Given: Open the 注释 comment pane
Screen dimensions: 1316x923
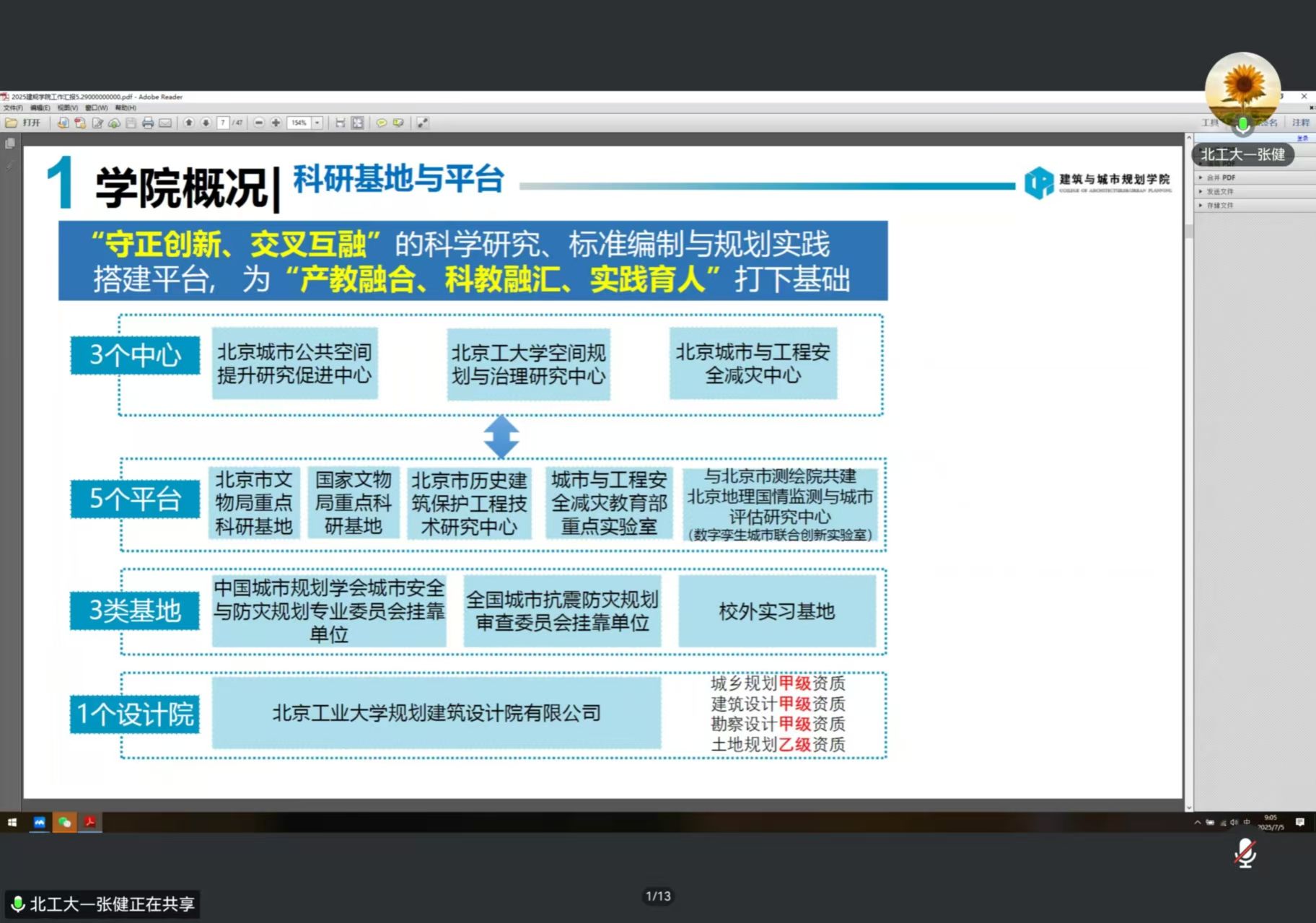Looking at the screenshot, I should [1300, 123].
